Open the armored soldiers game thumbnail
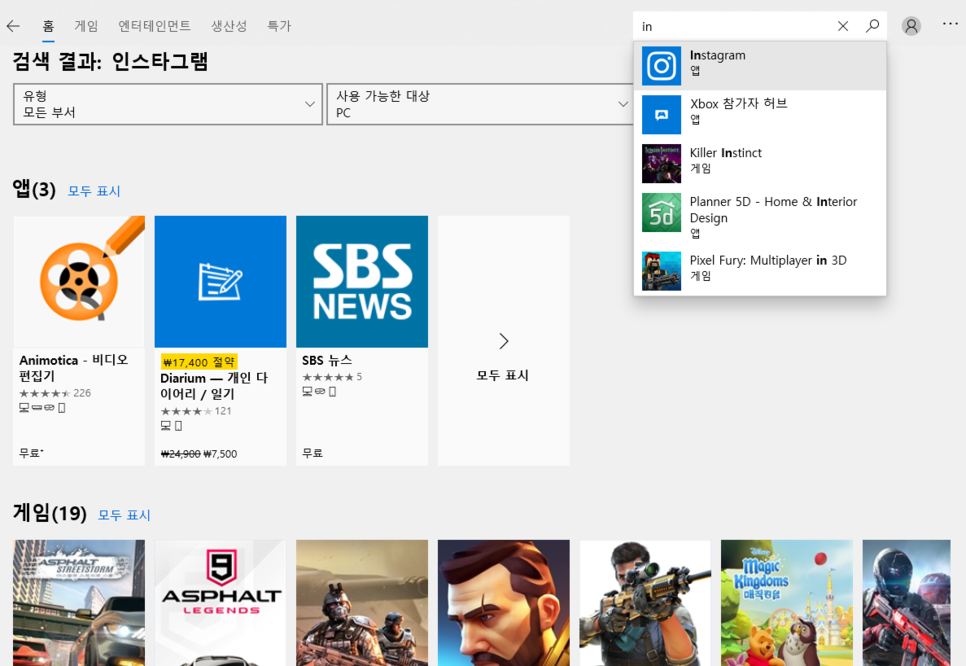 tap(362, 603)
